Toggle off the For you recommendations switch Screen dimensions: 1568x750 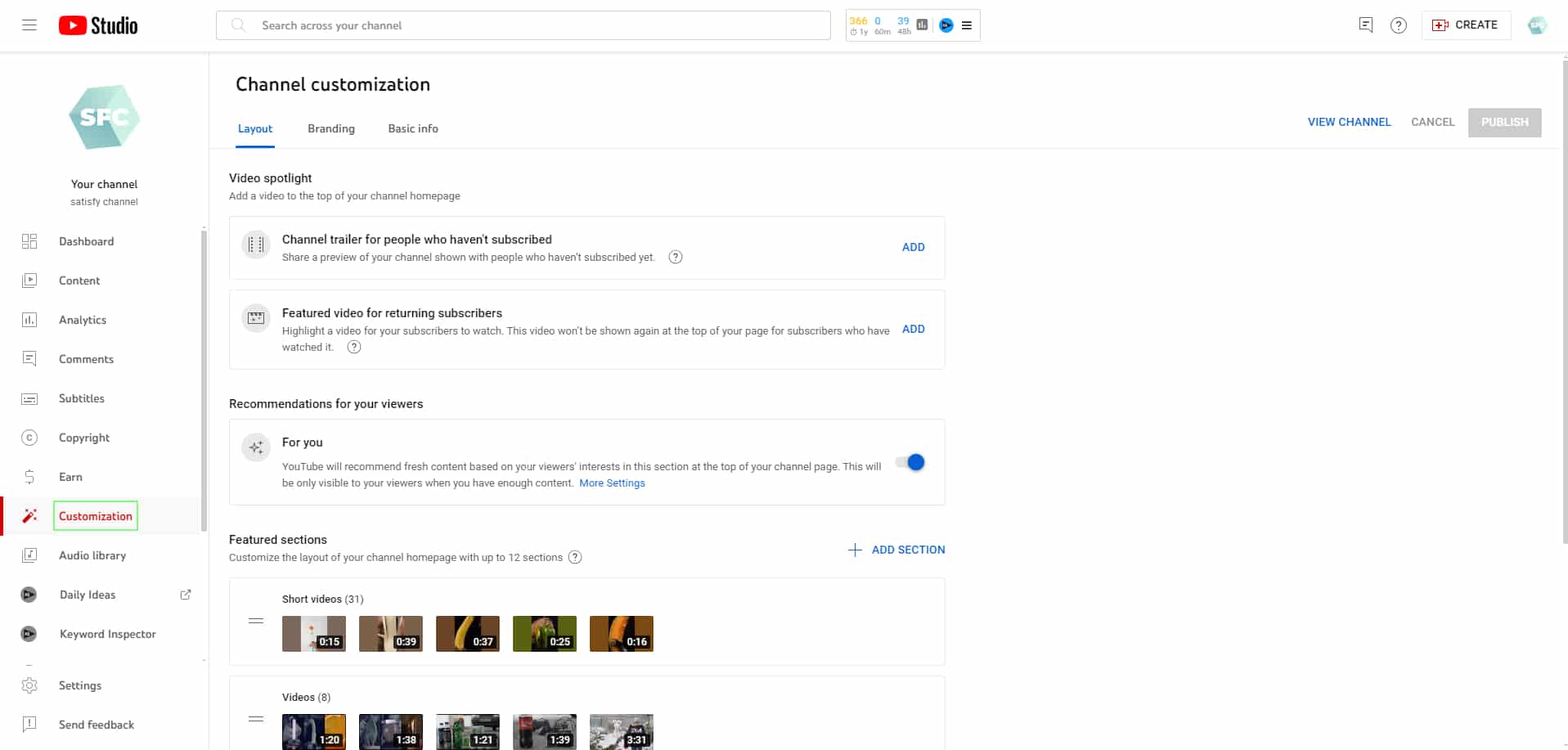click(910, 463)
